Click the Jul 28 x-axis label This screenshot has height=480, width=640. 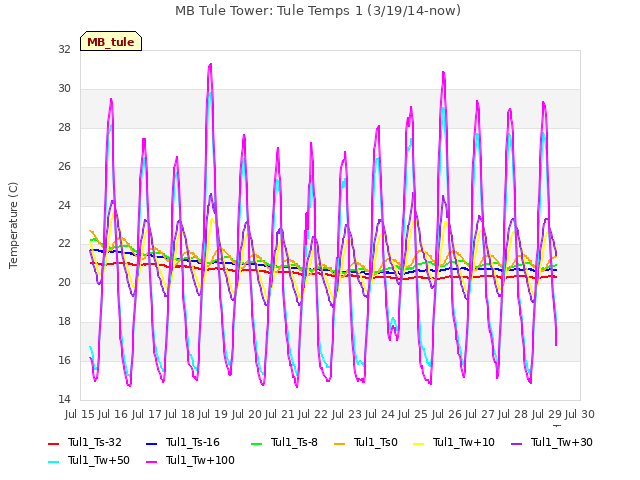[x=513, y=414]
